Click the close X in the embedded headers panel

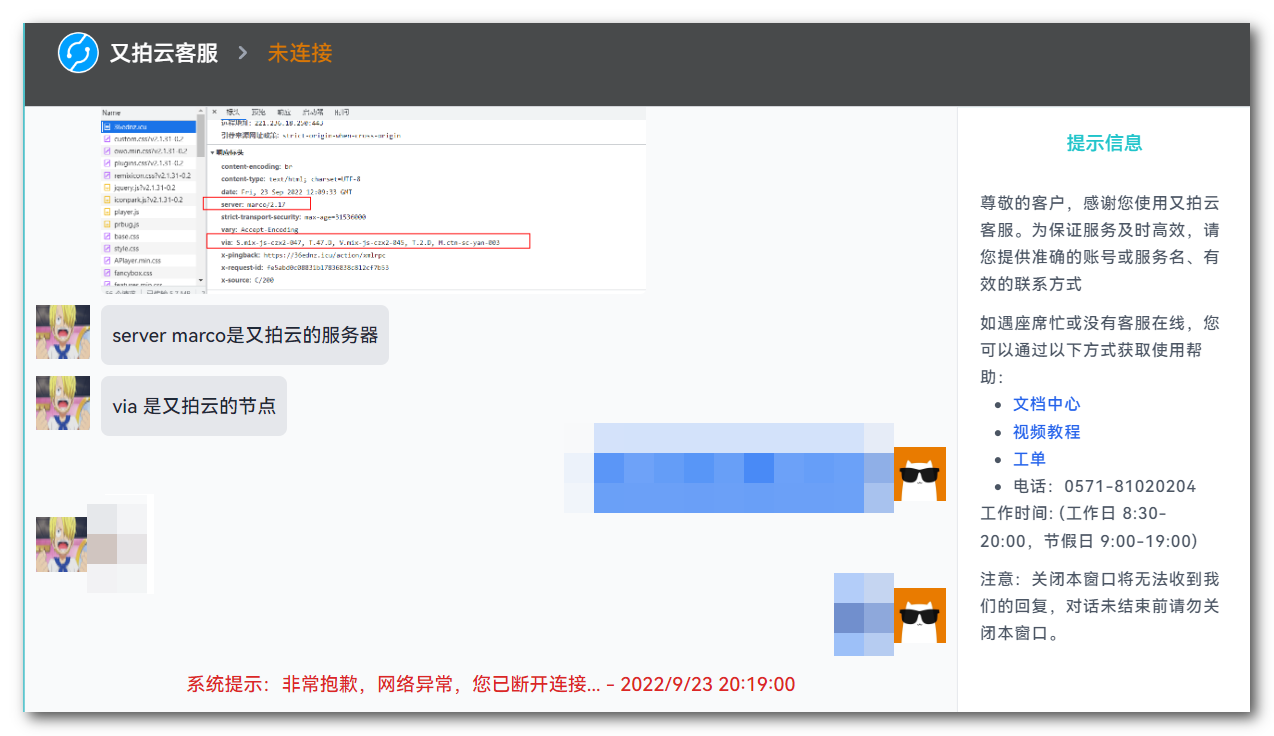point(214,112)
